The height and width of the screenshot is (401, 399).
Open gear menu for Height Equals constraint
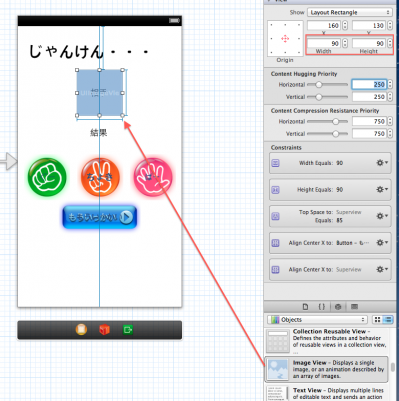tap(382, 189)
